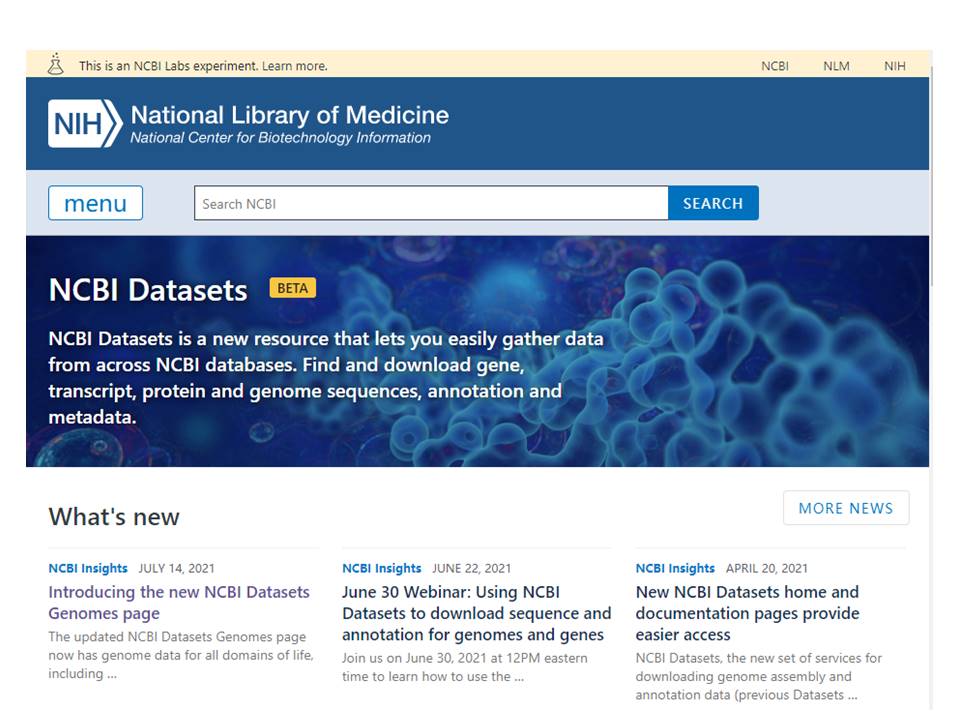Viewport: 960px width, 720px height.
Task: Click NCBI Insights label dated July 14, 2021
Action: (x=88, y=568)
